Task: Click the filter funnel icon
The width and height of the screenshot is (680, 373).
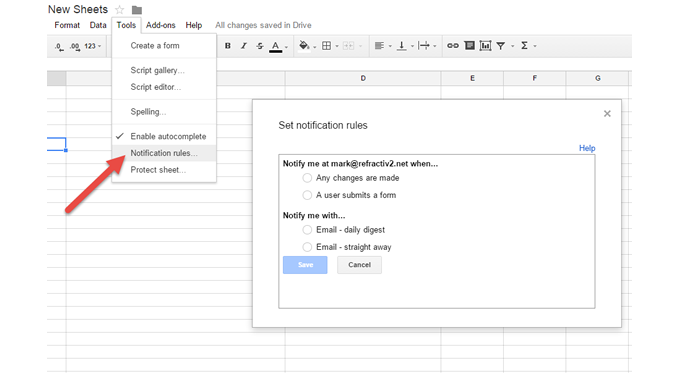Action: pyautogui.click(x=501, y=46)
